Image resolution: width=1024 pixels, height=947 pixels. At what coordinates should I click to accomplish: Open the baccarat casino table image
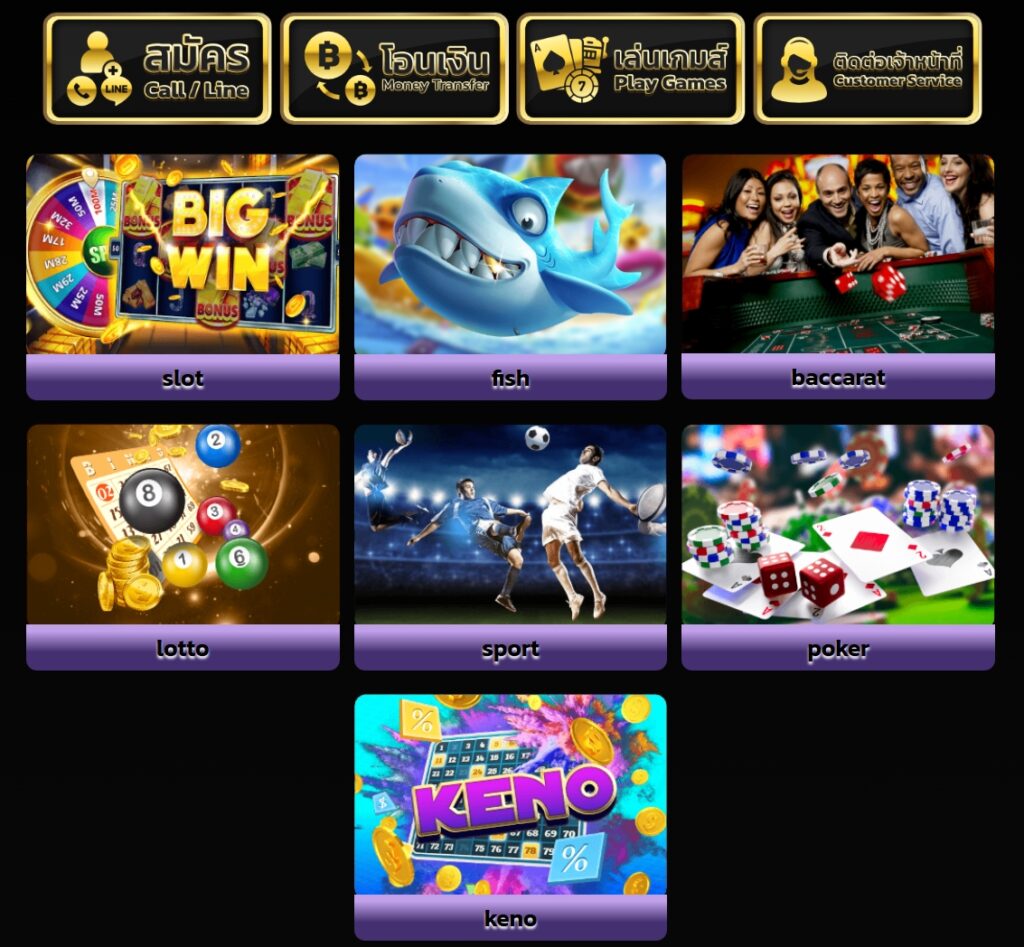coord(838,254)
